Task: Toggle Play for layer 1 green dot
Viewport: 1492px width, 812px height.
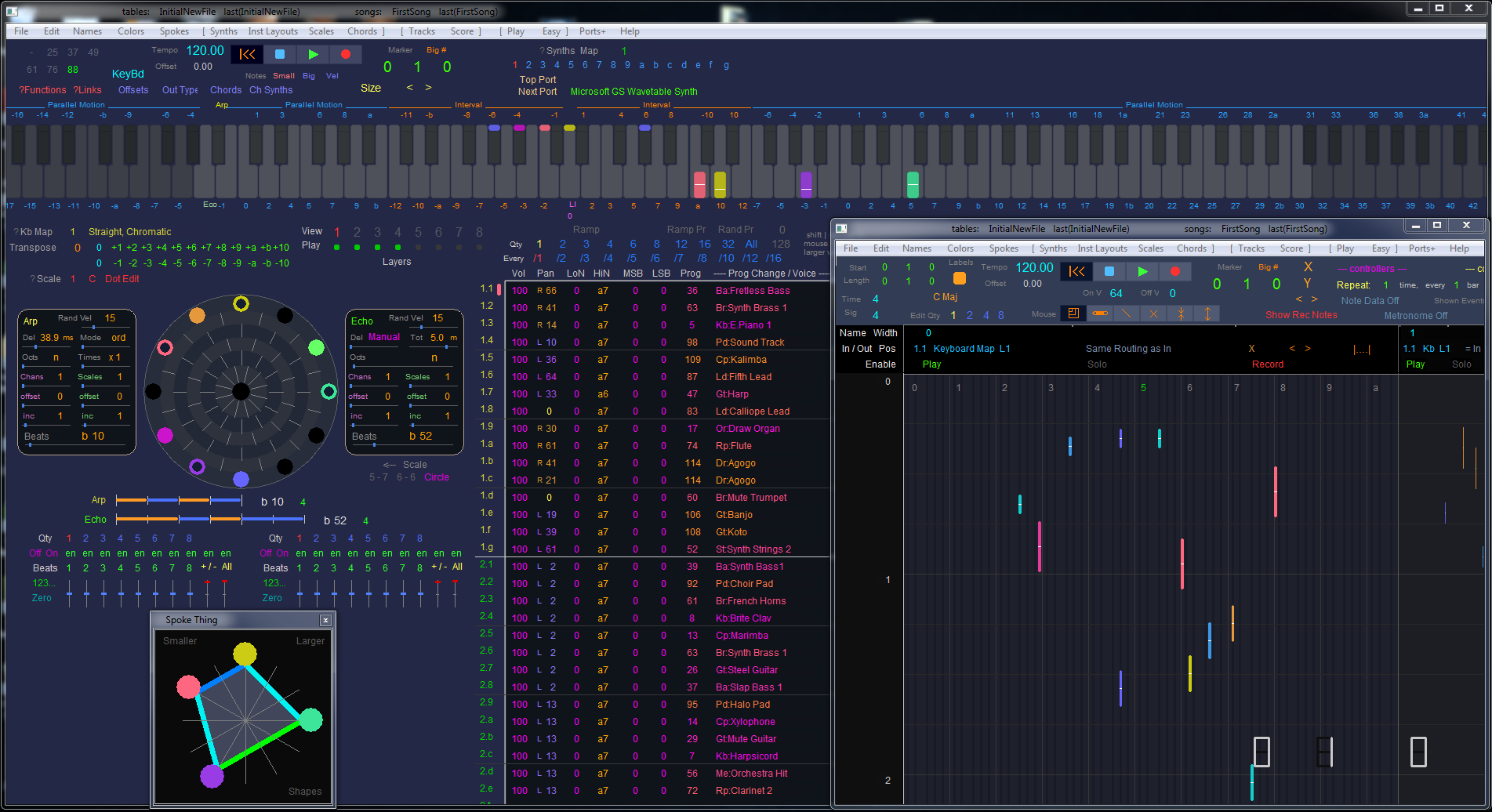Action: [x=336, y=248]
